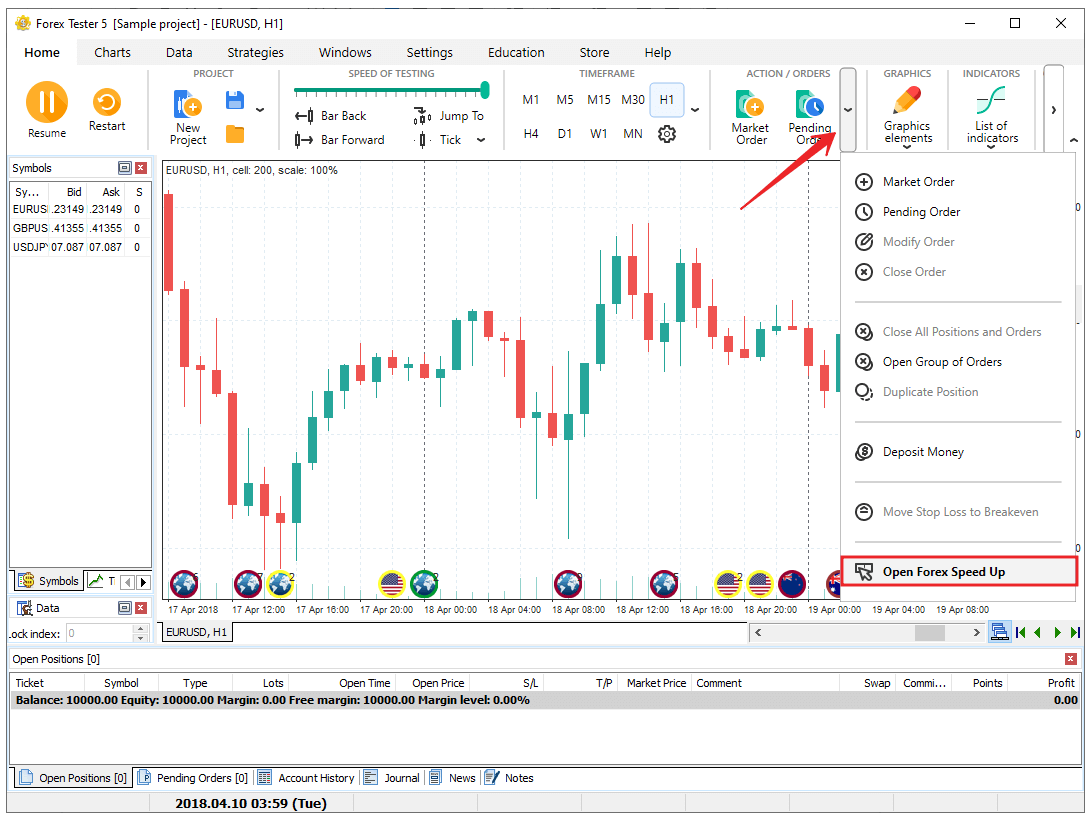1086x816 pixels.
Task: Expand the project options dropdown arrow
Action: coord(260,110)
